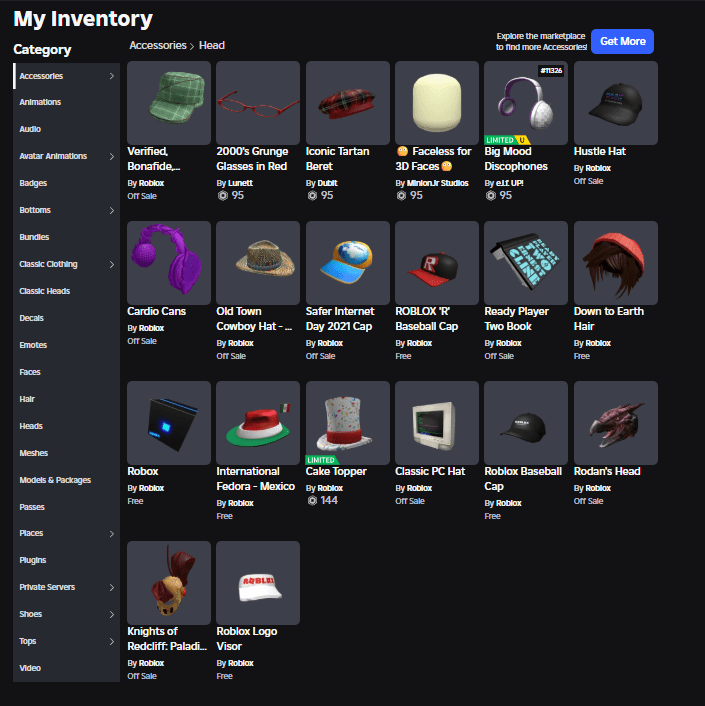Open the Big Mood Discophones thumbnail
This screenshot has height=706, width=705.
coord(526,103)
